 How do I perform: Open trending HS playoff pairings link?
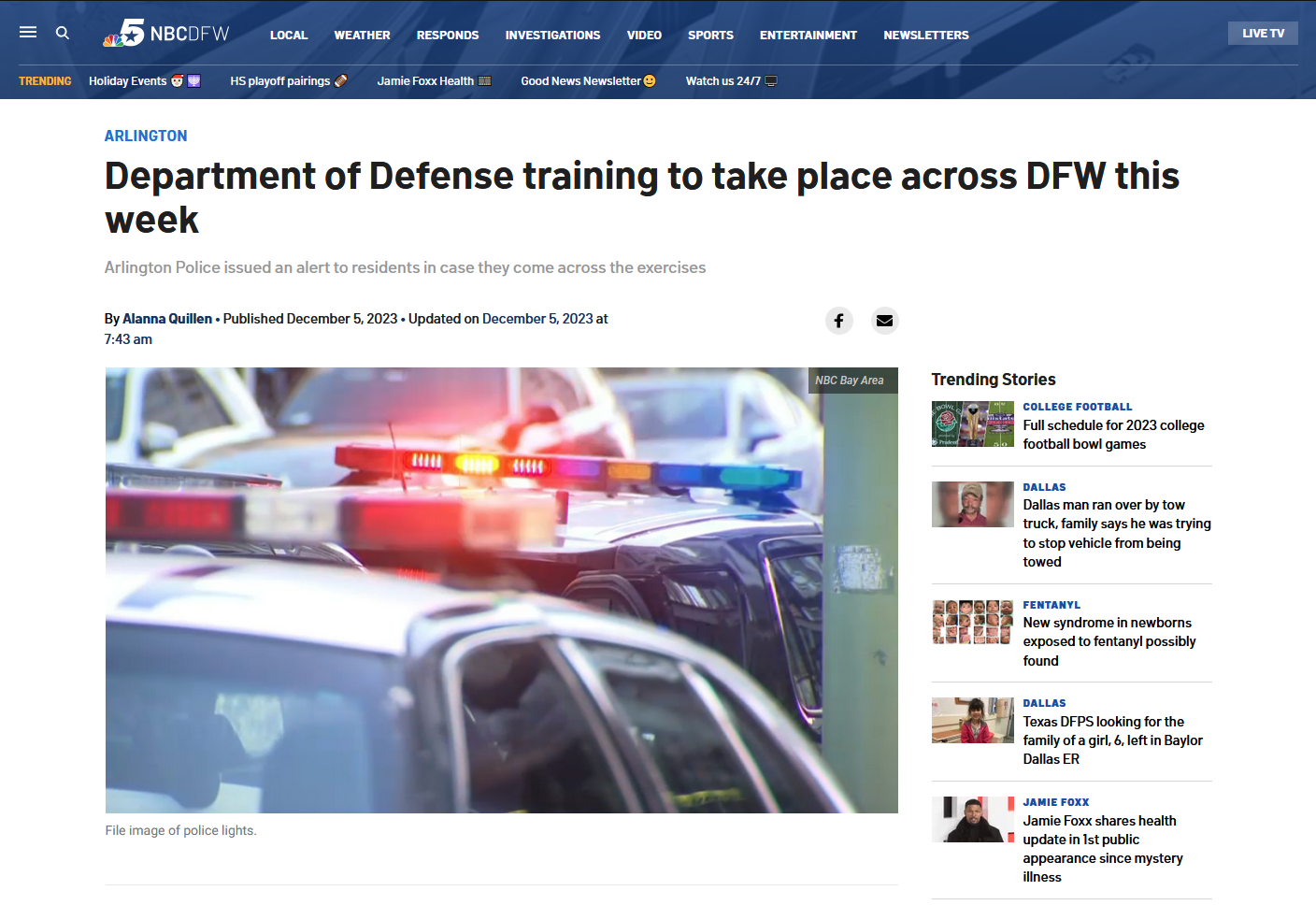[x=289, y=81]
